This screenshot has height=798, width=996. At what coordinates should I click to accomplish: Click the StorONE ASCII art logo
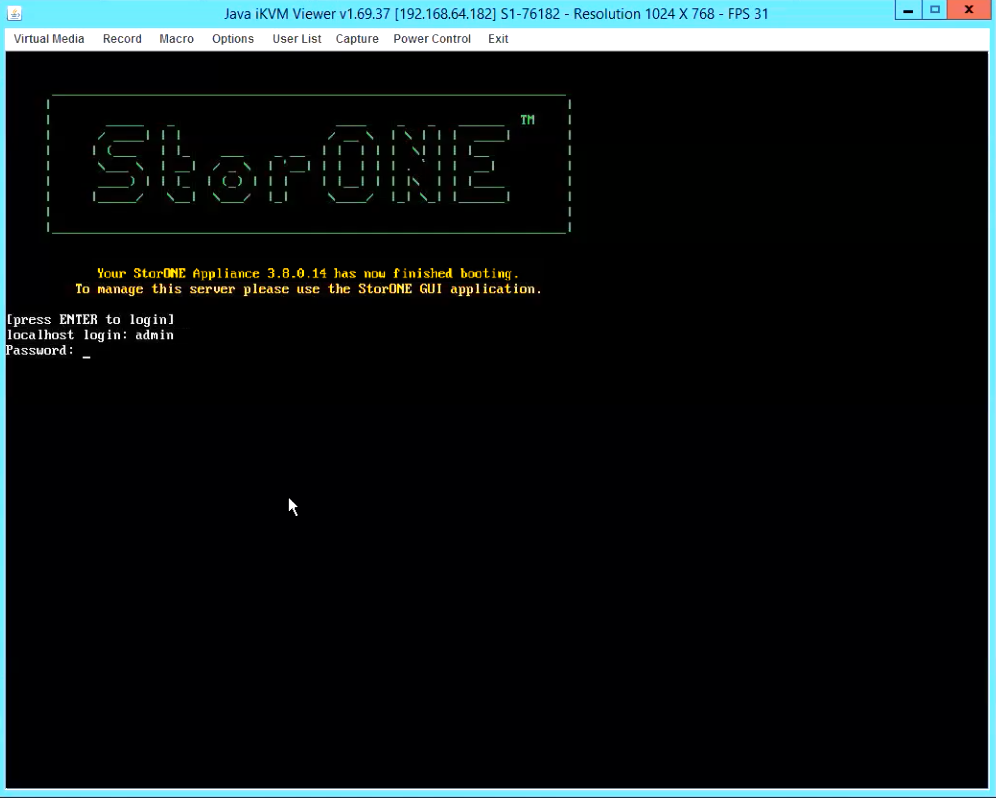309,164
